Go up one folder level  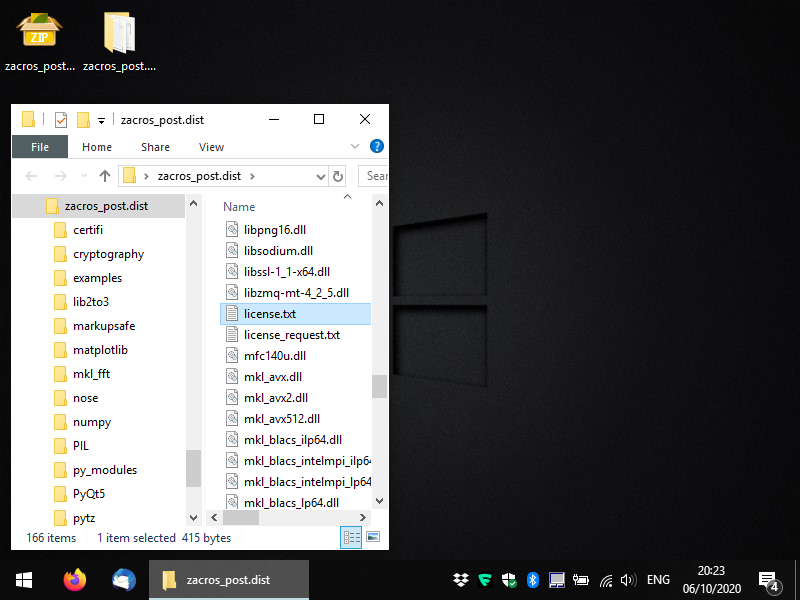point(104,176)
